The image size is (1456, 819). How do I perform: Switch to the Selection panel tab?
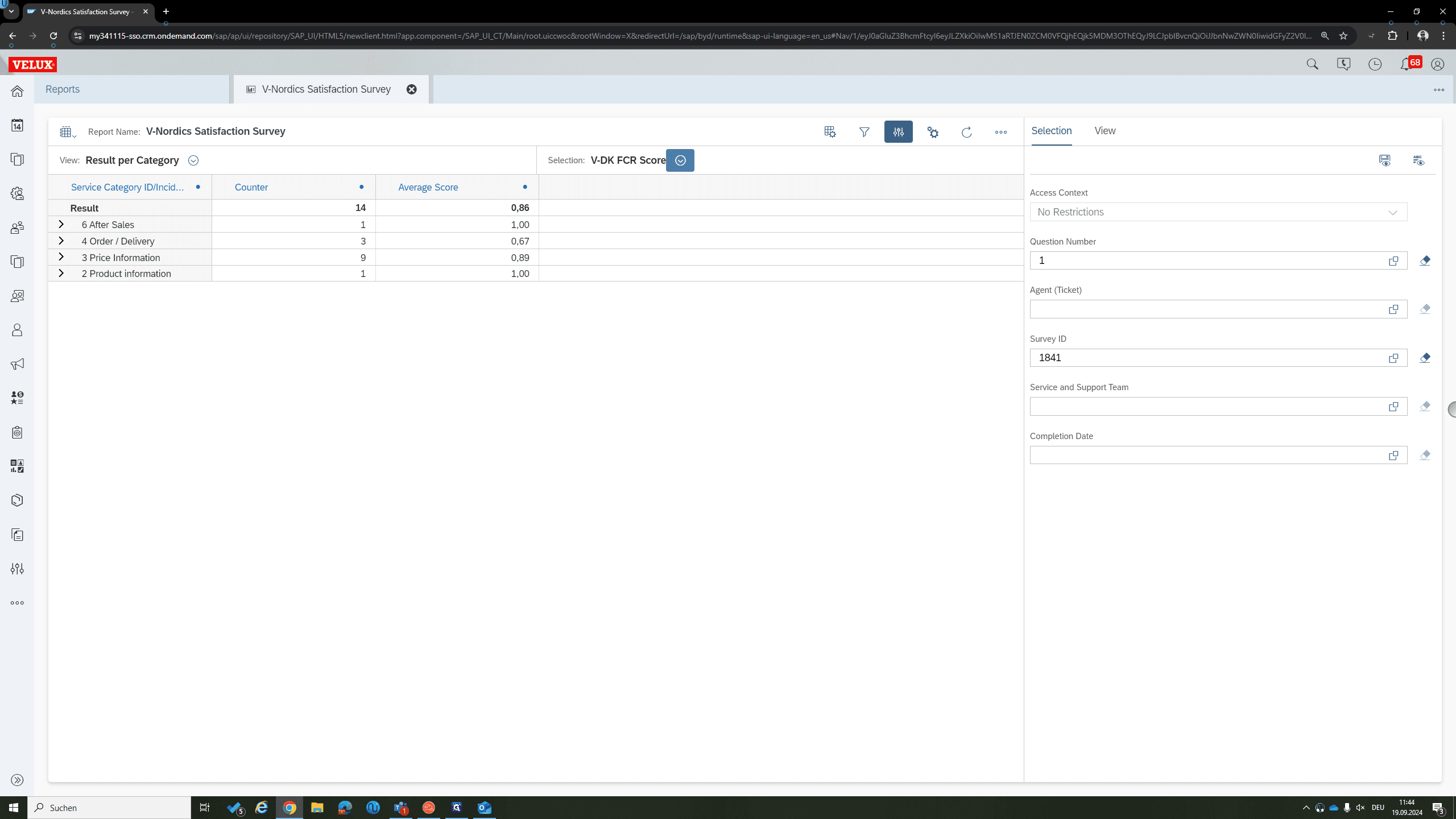point(1051,131)
